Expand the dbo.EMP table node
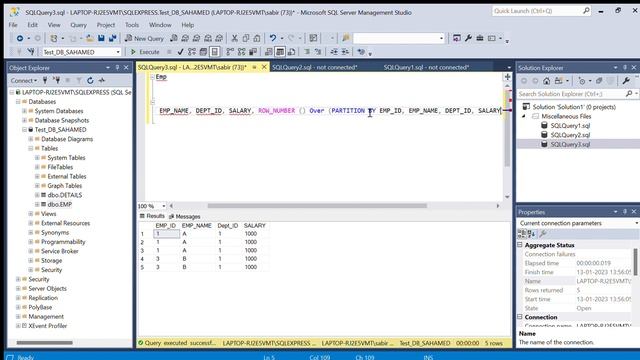640x360 pixels. pos(37,204)
